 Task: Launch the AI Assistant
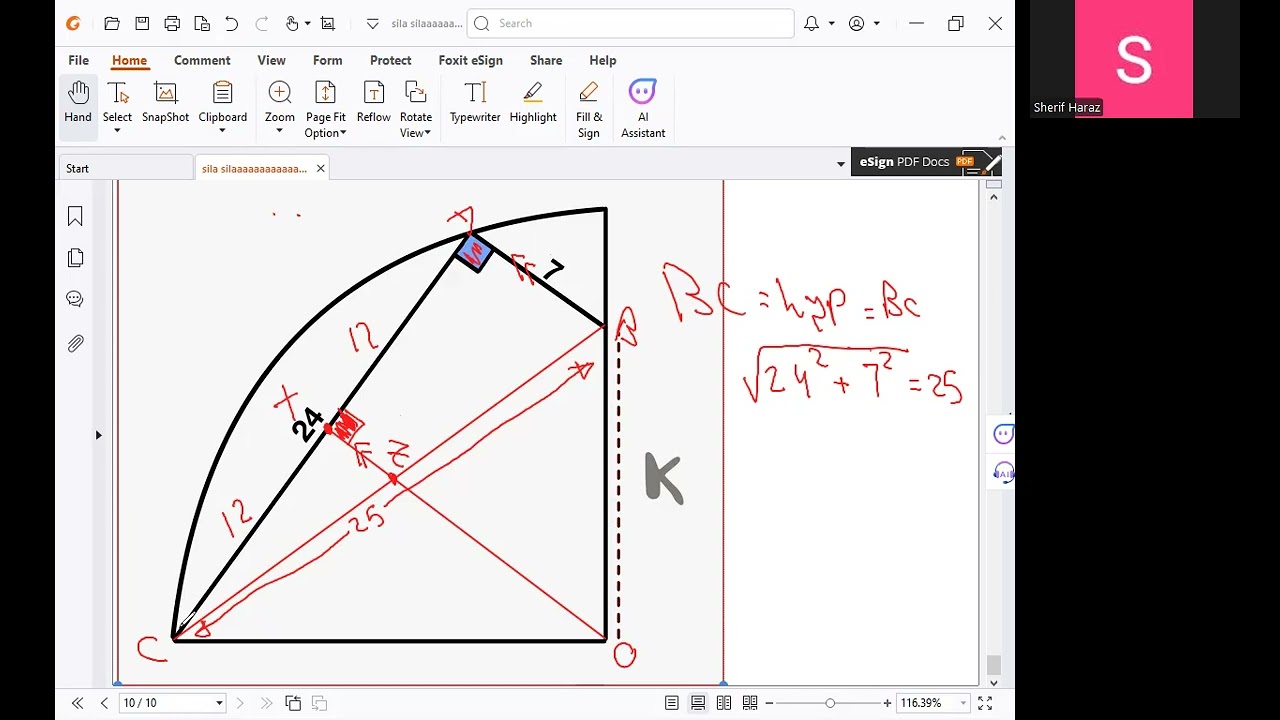click(643, 109)
